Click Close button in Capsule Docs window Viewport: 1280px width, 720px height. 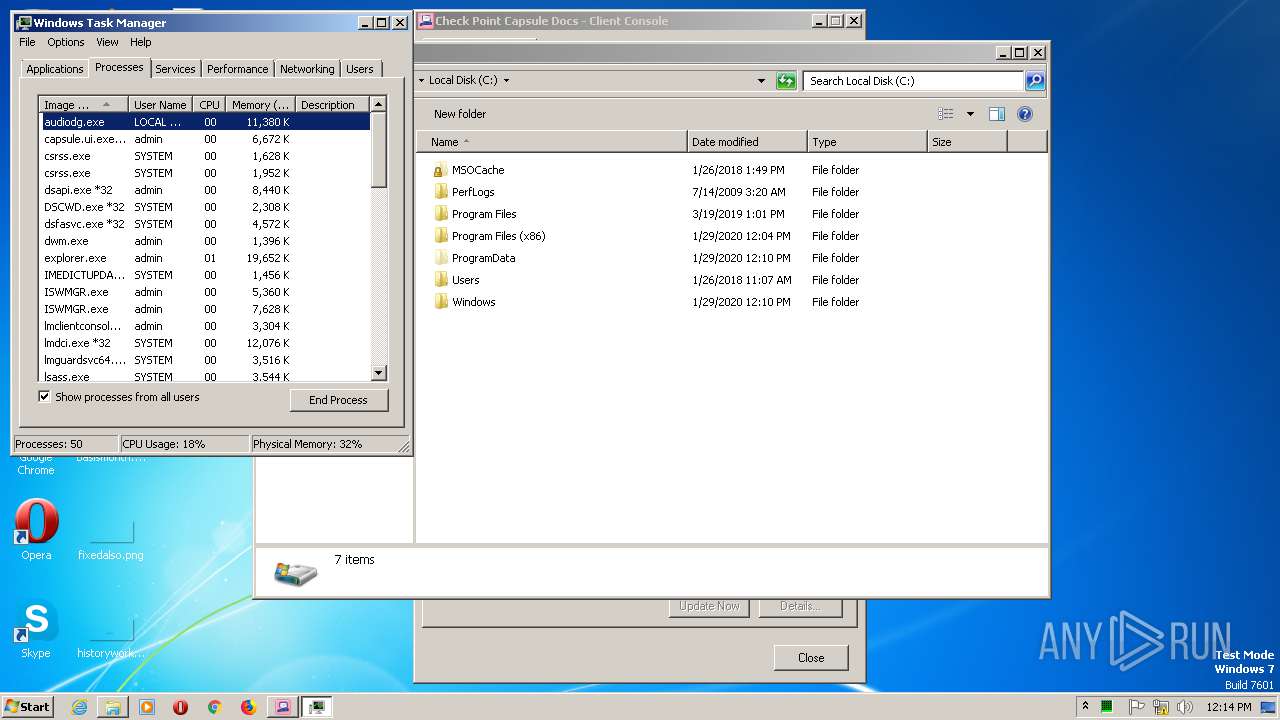coord(811,658)
